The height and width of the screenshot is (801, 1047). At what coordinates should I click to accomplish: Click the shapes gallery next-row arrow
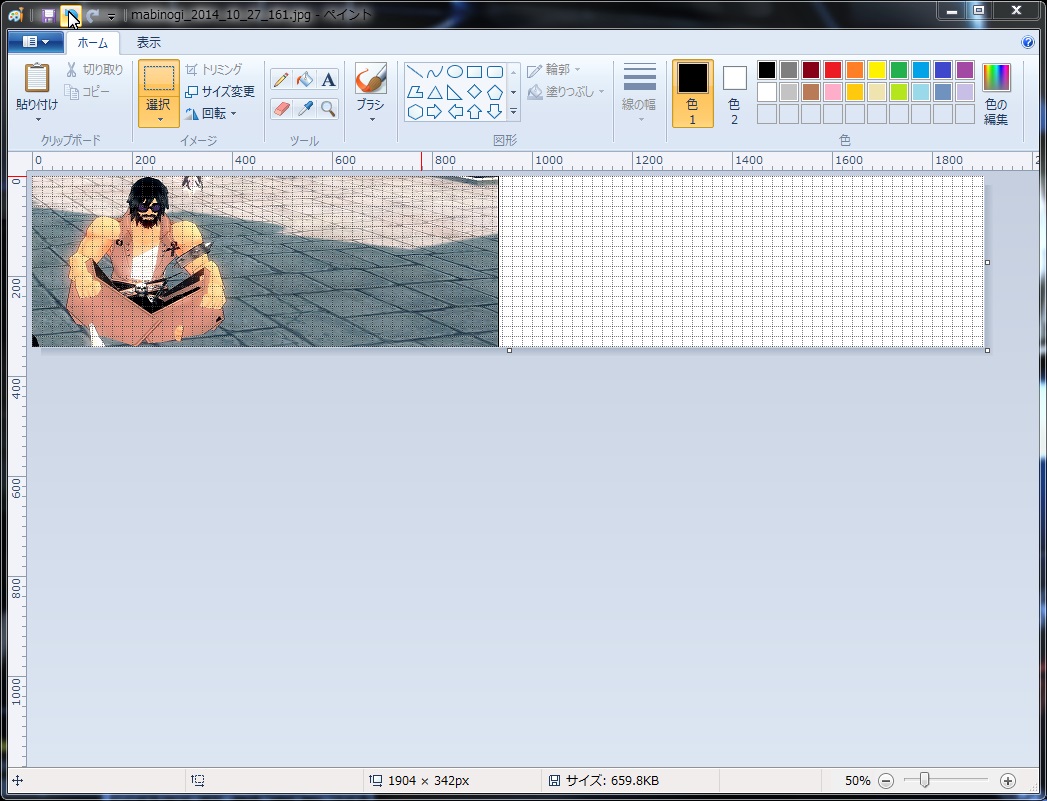[x=513, y=92]
